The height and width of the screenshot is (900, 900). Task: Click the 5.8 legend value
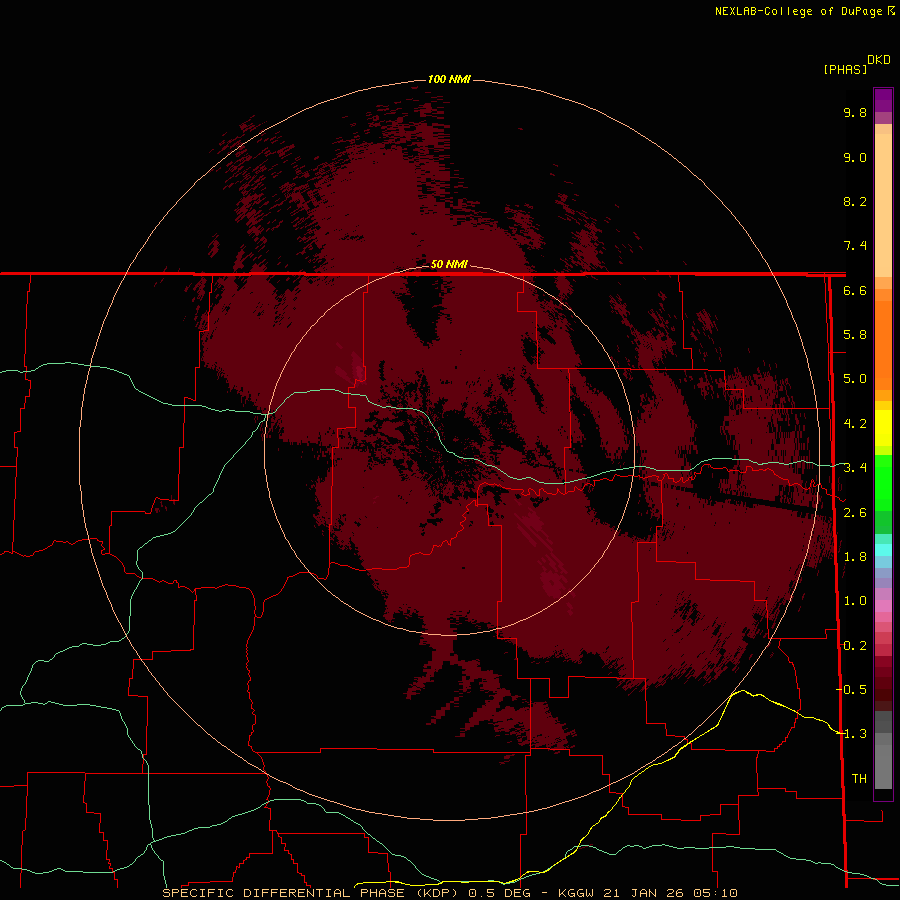(x=855, y=335)
